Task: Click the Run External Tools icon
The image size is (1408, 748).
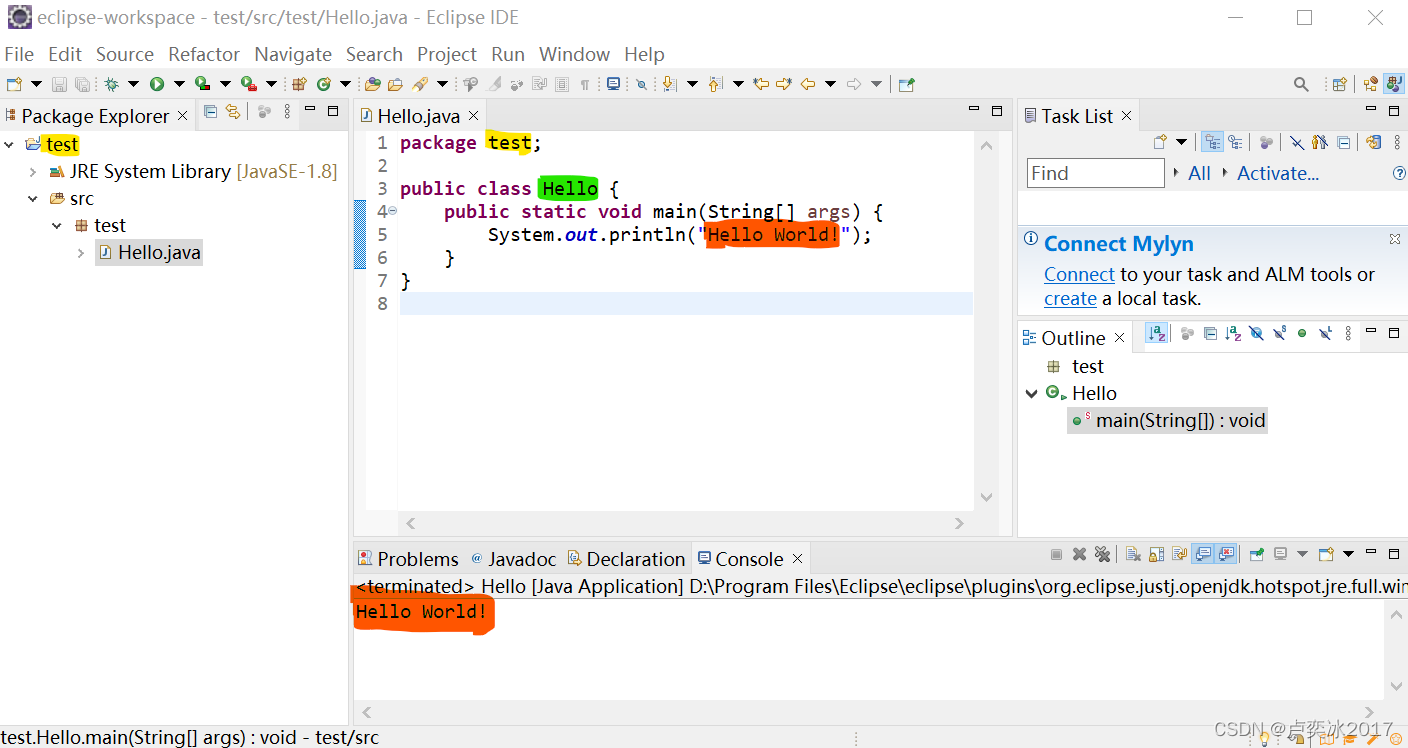Action: [248, 84]
